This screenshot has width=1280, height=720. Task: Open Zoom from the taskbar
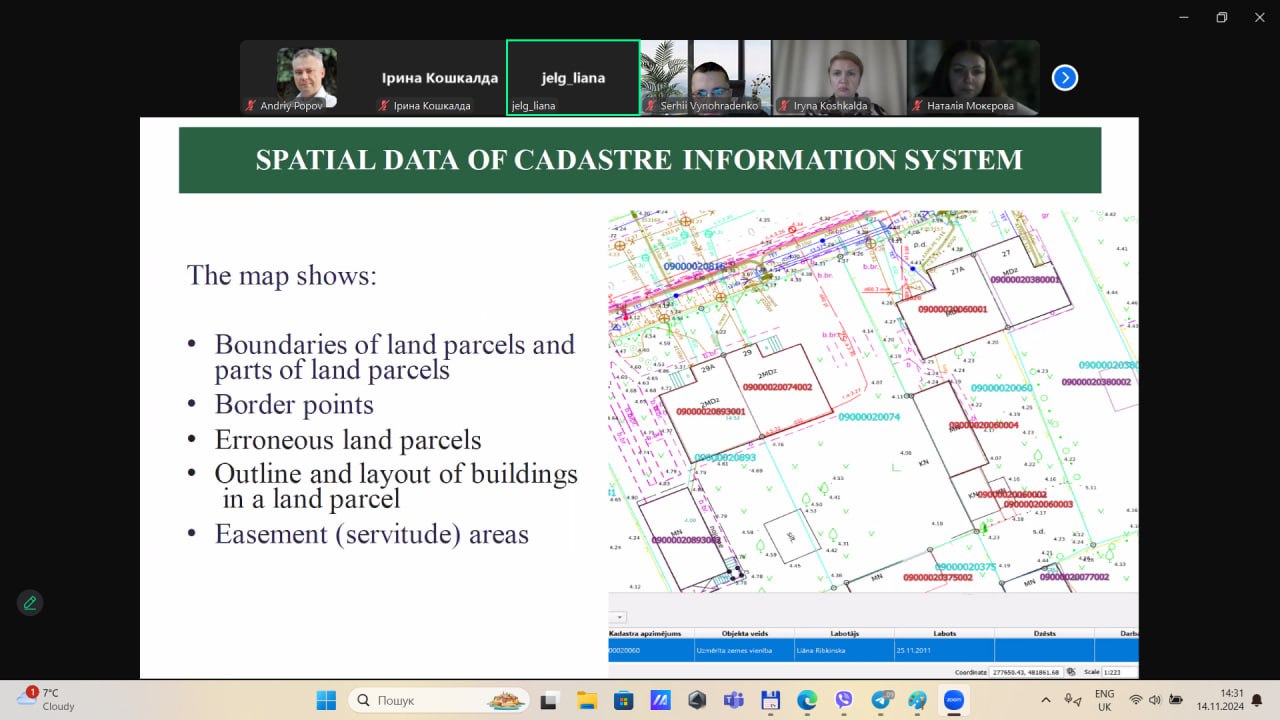955,700
